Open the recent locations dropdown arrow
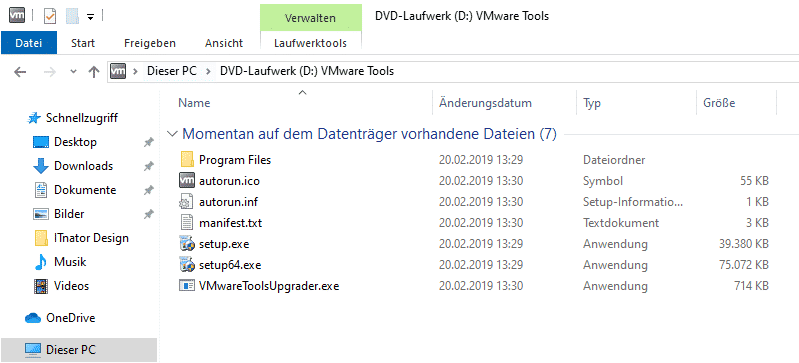The height and width of the screenshot is (363, 799). tap(73, 72)
